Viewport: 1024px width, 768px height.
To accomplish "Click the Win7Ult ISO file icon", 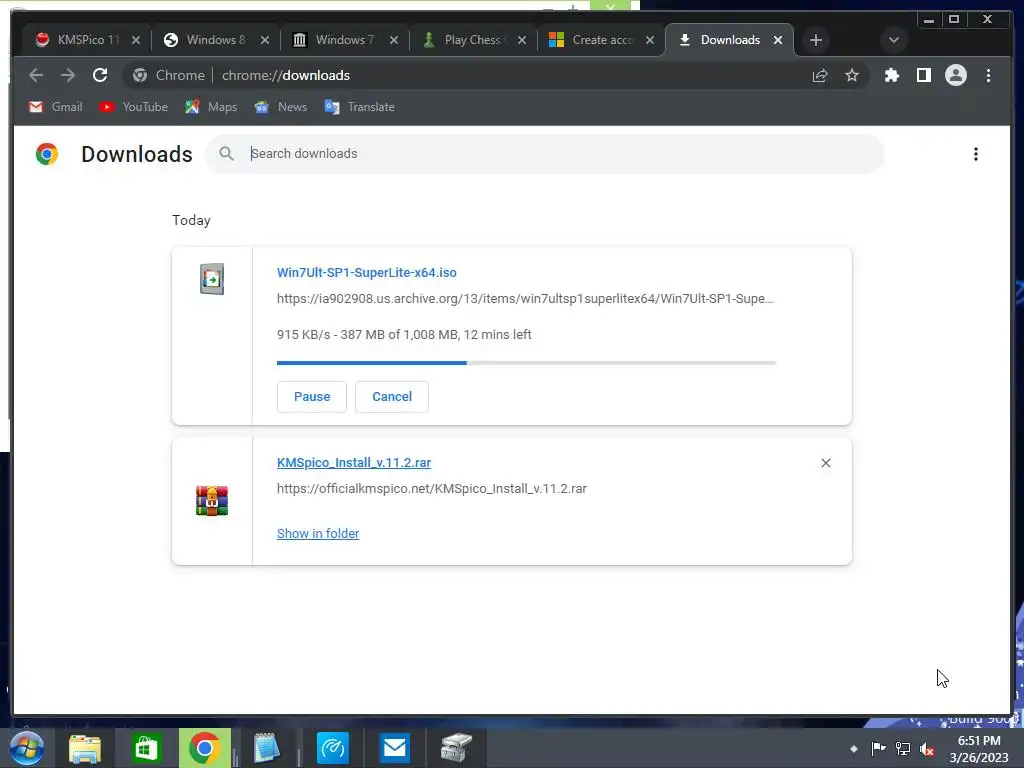I will click(x=212, y=279).
